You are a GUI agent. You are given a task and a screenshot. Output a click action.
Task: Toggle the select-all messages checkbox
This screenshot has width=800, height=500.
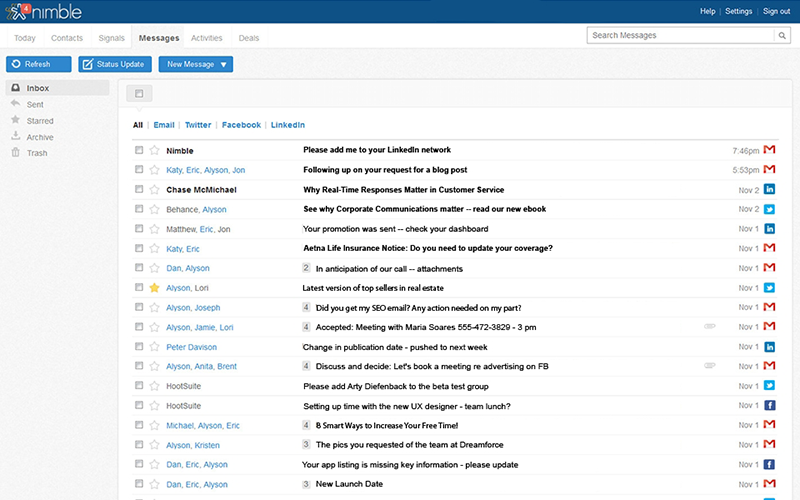click(139, 93)
